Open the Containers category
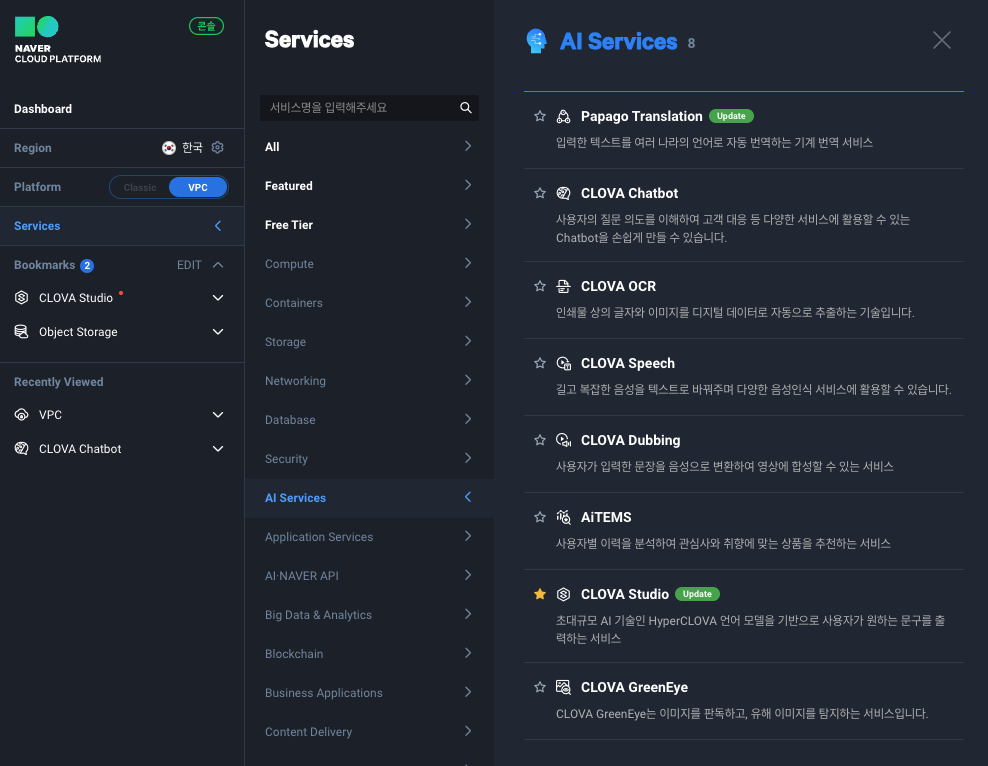The image size is (988, 766). [x=369, y=302]
